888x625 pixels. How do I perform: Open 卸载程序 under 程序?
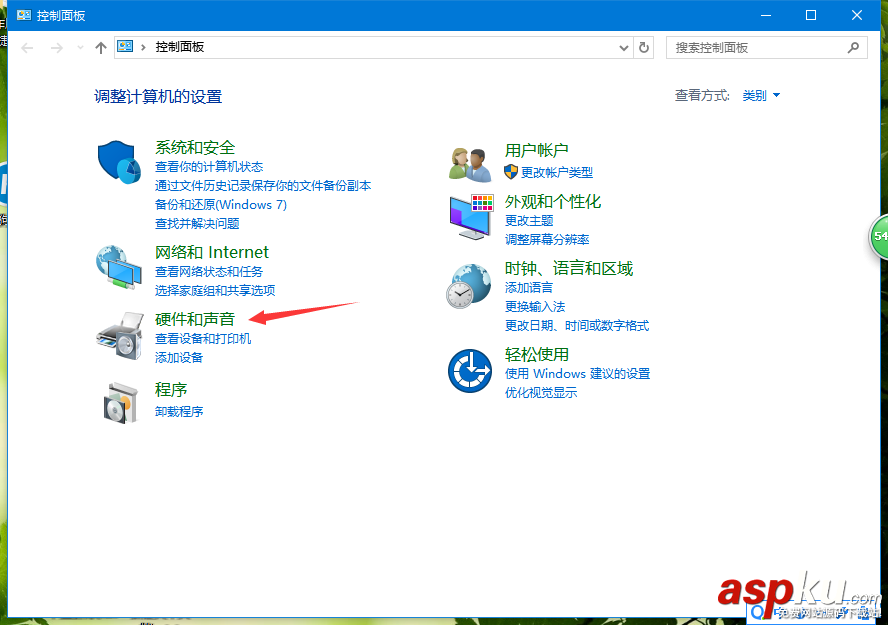click(179, 411)
